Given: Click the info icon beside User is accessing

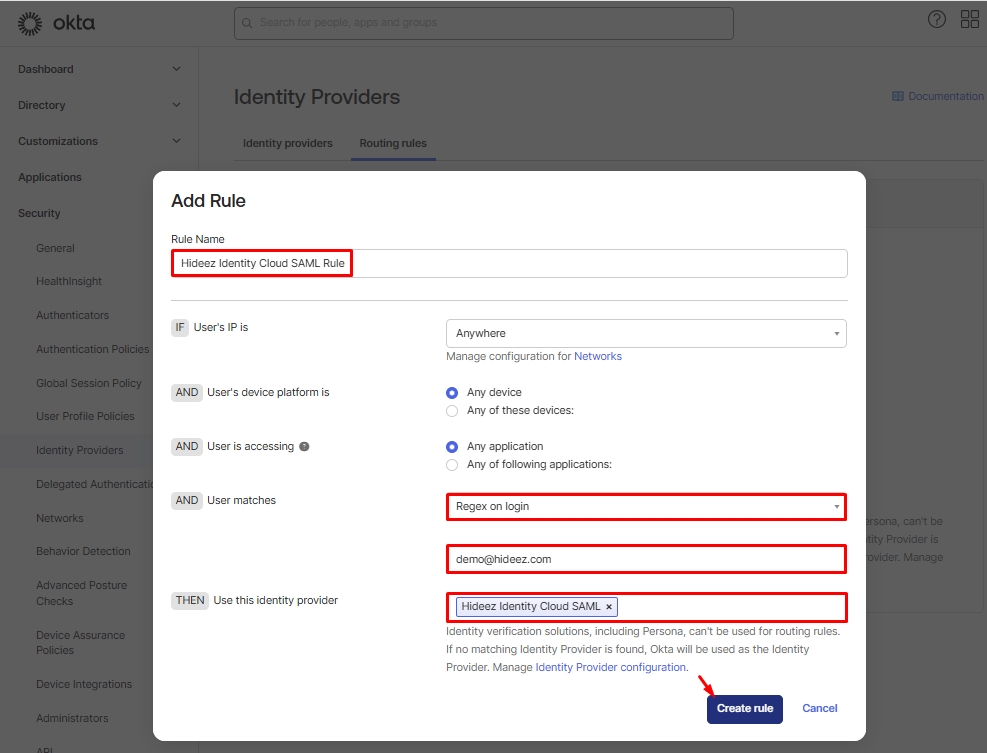Looking at the screenshot, I should pos(304,447).
